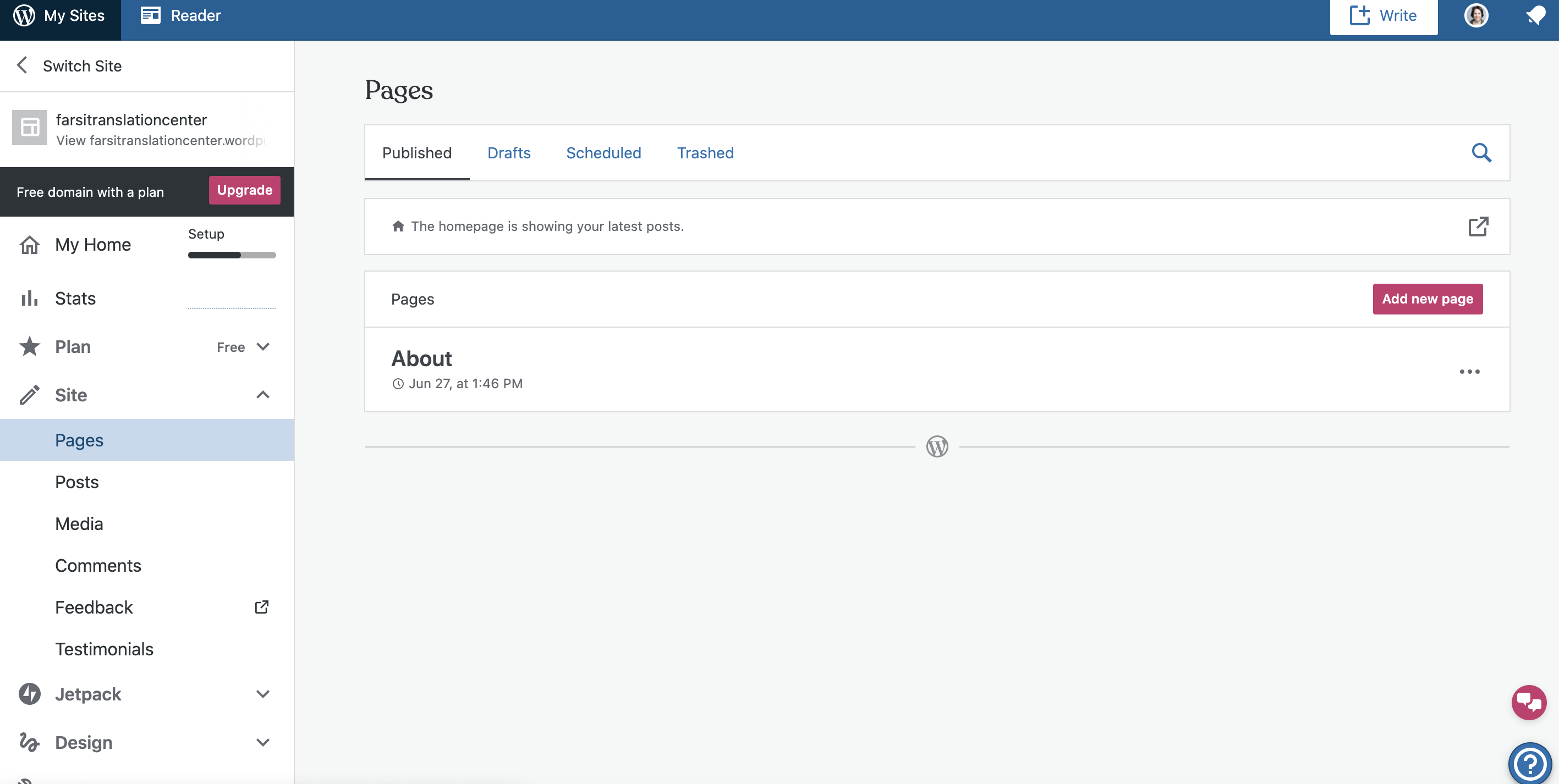The image size is (1559, 784).
Task: Click the home icon in homepage notice
Action: pos(398,227)
